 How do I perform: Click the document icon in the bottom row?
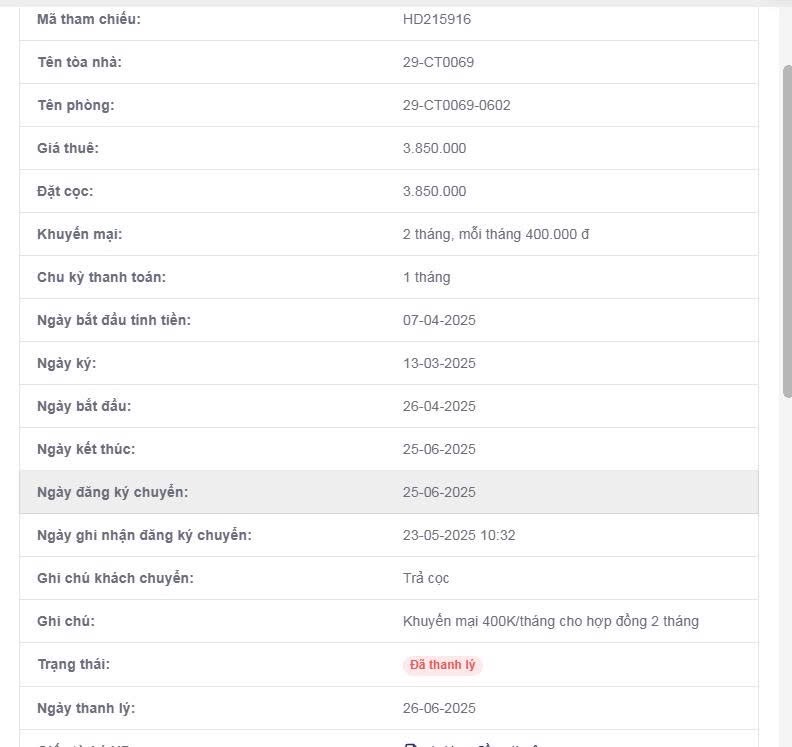409,744
